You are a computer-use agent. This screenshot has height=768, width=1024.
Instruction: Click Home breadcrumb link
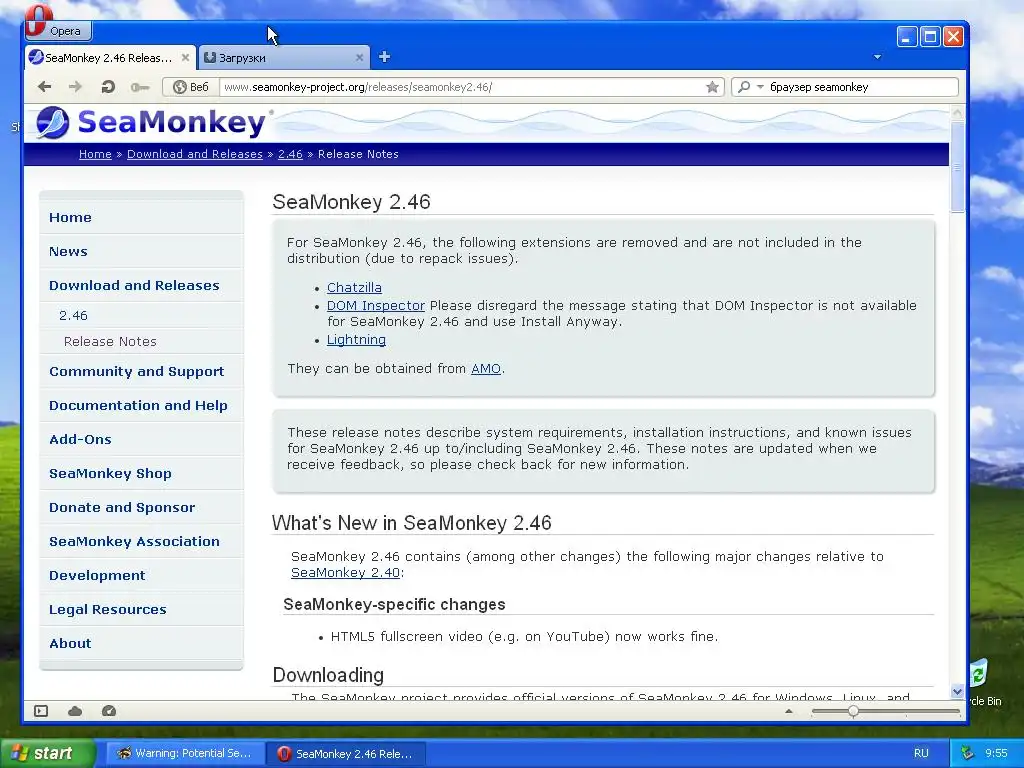[x=95, y=154]
